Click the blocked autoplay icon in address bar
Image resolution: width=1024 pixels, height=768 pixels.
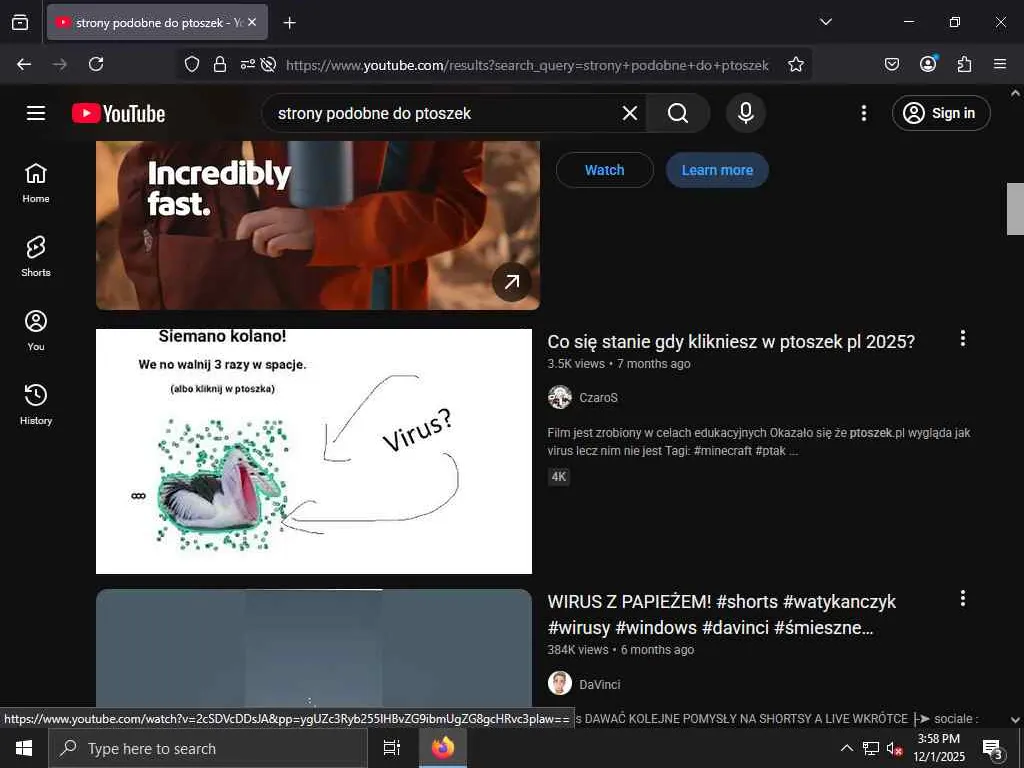[x=268, y=64]
